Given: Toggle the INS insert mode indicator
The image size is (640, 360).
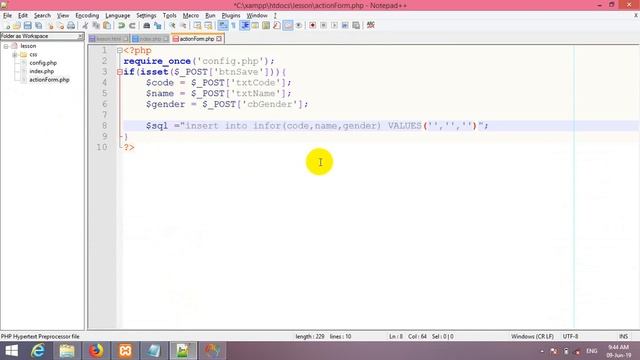Looking at the screenshot, I should coord(623,337).
